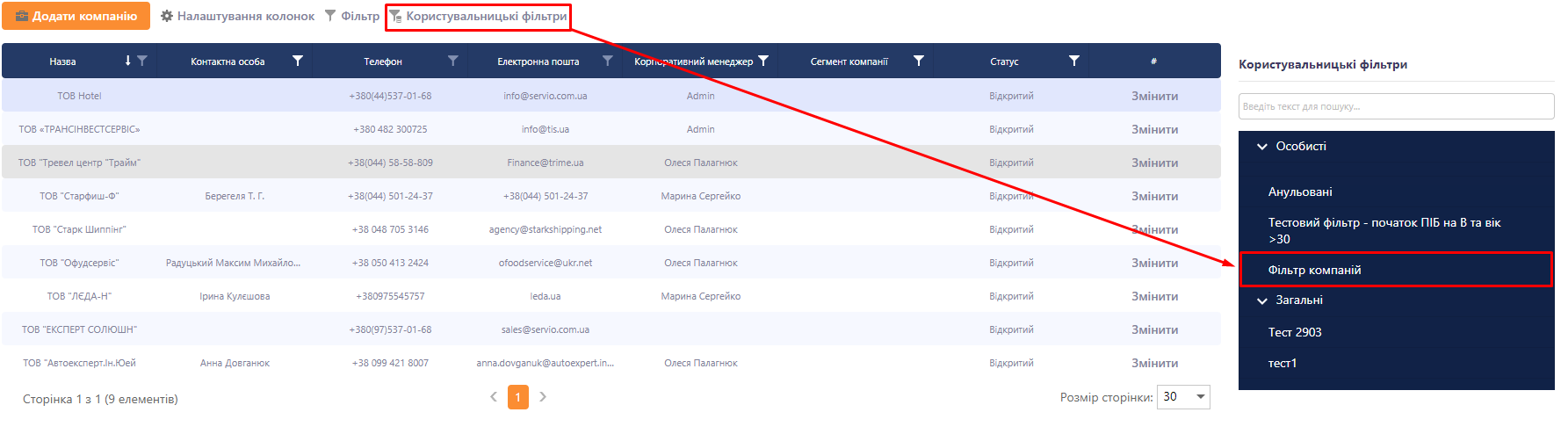Collapse the Особисті filter group
Image resolution: width=1568 pixels, height=434 pixels.
[x=1262, y=147]
